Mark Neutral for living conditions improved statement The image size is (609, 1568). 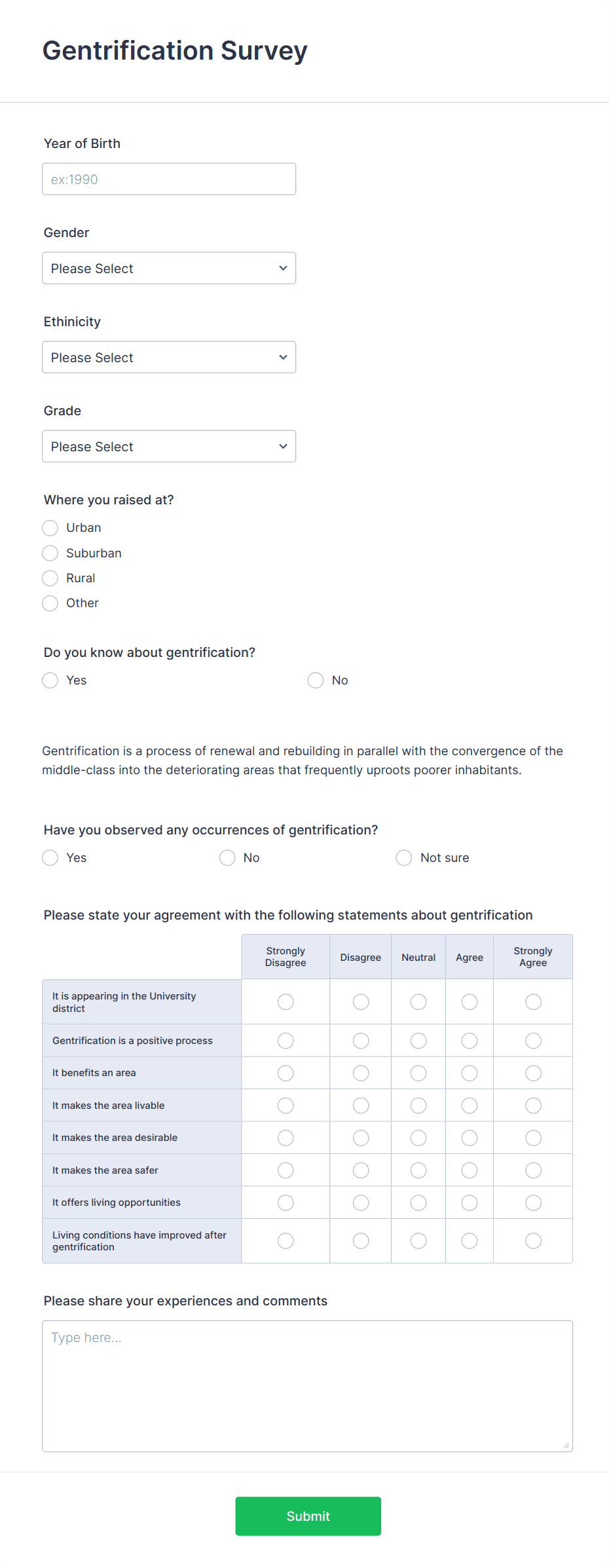tap(418, 1241)
